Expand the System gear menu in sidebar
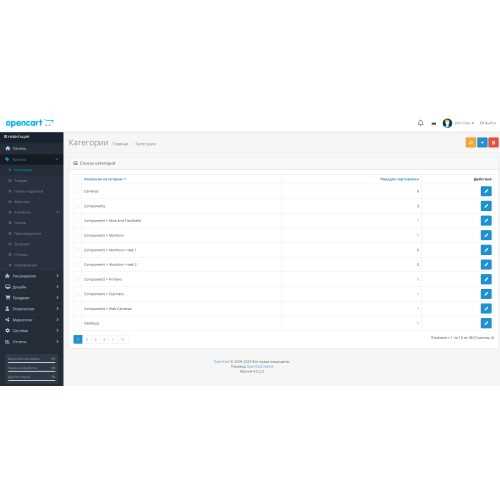 pos(32,331)
